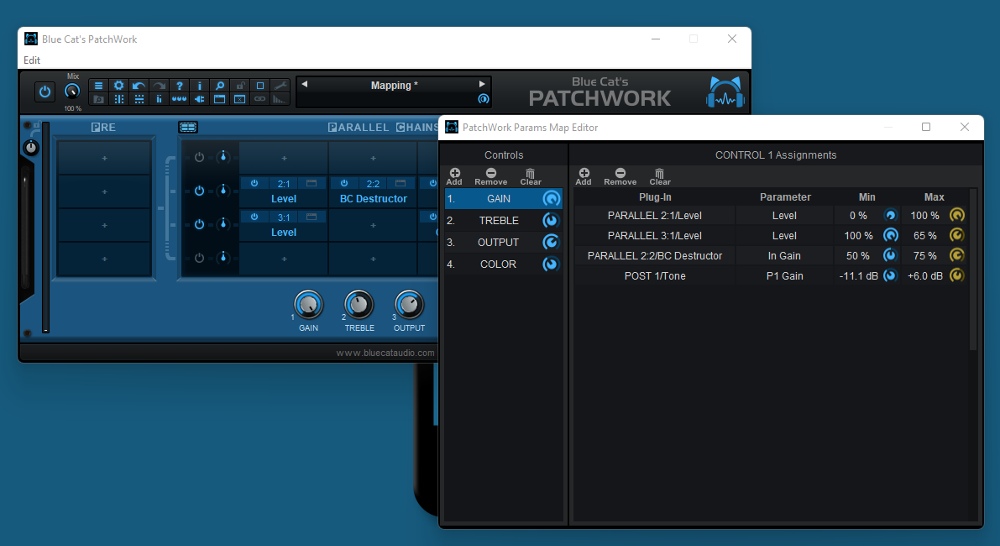Click the GAIN knob in PatchWork main window
This screenshot has height=546, width=1000.
(309, 305)
